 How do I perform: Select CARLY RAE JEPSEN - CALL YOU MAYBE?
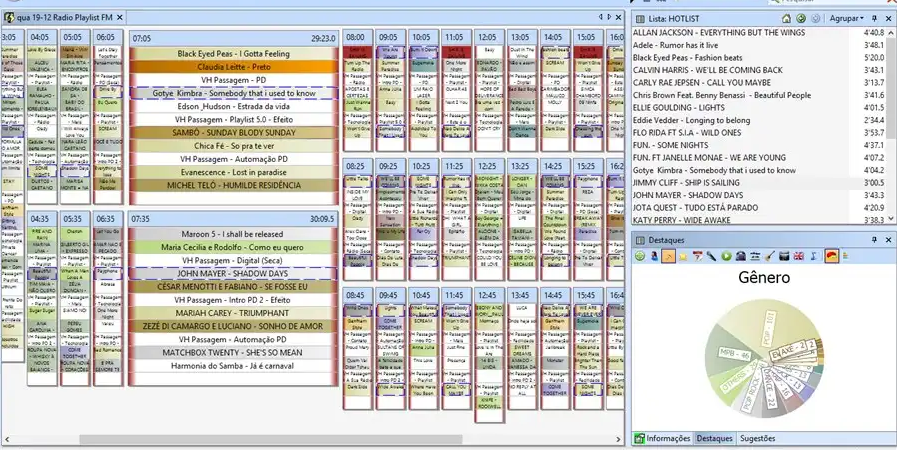click(x=758, y=82)
